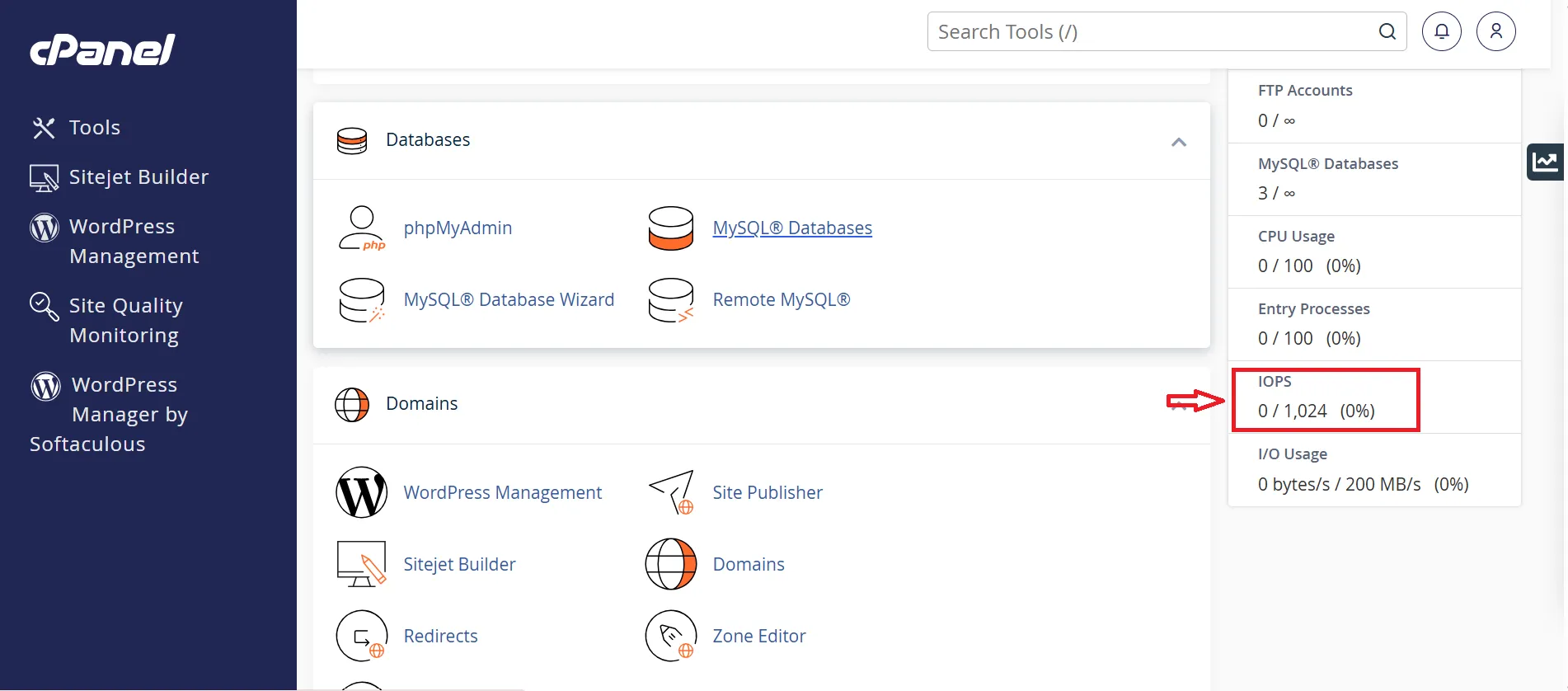
Task: Click the search magnifier button
Action: (1387, 31)
